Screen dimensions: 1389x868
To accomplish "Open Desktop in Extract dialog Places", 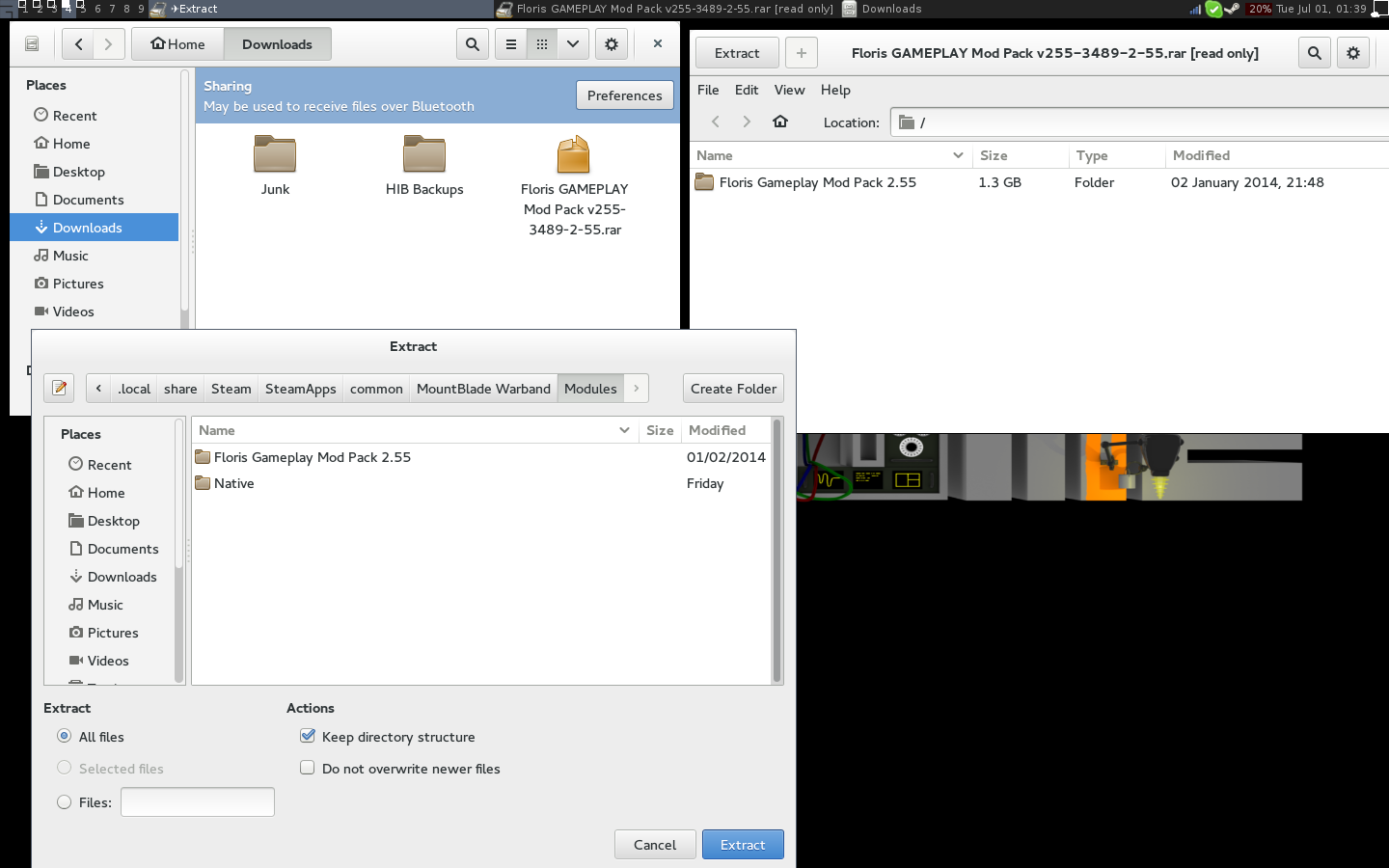I will (110, 521).
